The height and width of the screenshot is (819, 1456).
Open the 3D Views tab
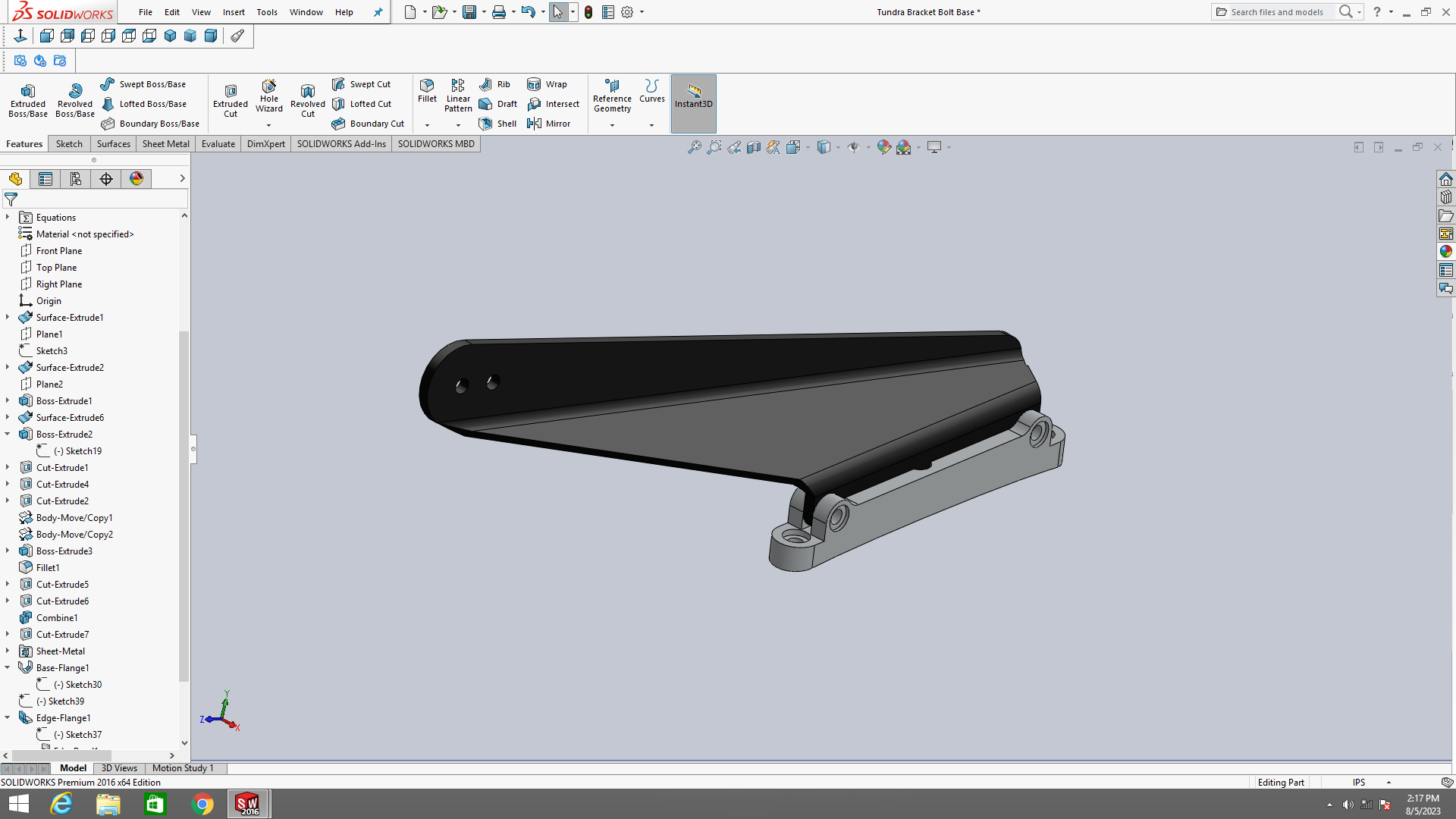119,768
